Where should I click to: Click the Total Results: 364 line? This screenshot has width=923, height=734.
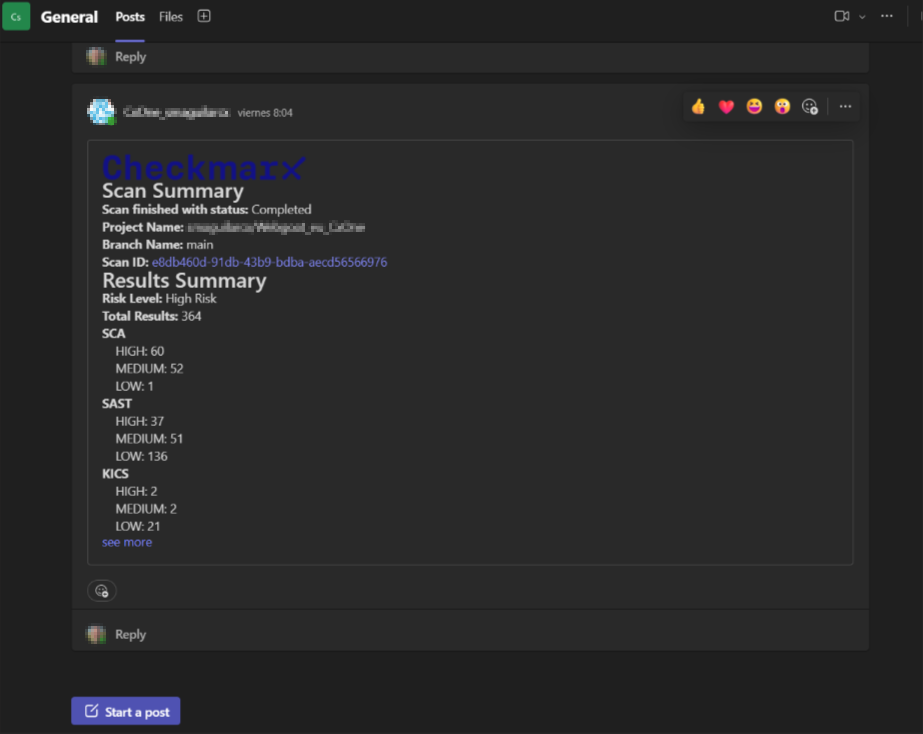pos(152,316)
